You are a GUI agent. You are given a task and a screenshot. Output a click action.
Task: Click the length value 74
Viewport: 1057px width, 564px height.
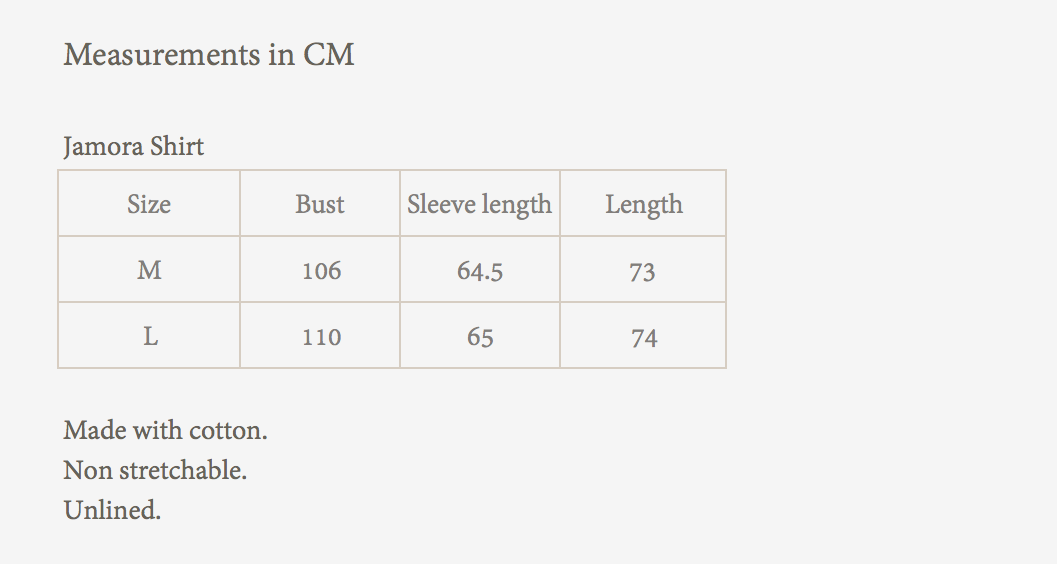click(643, 337)
